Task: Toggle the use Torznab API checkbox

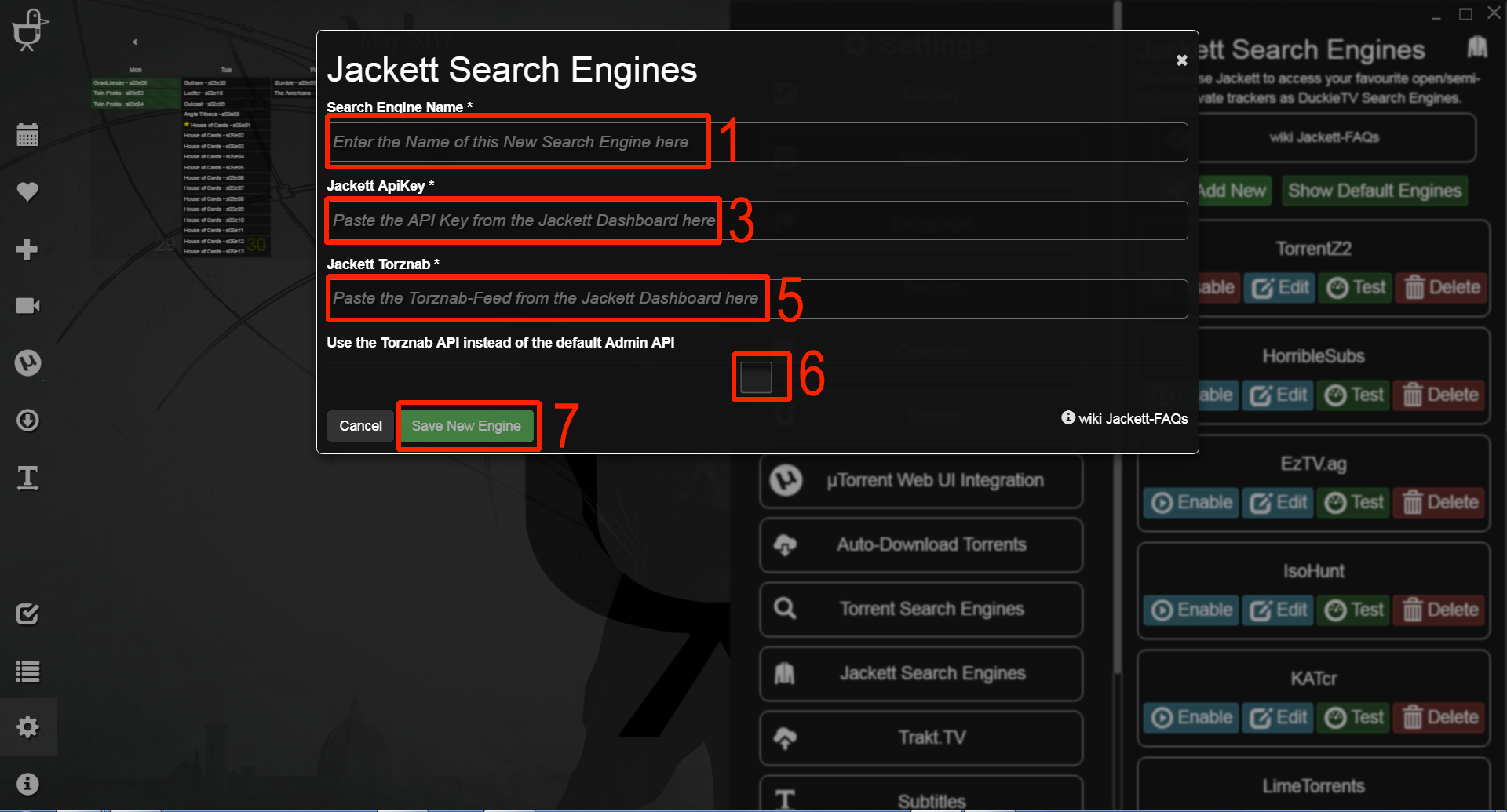Action: tap(757, 377)
